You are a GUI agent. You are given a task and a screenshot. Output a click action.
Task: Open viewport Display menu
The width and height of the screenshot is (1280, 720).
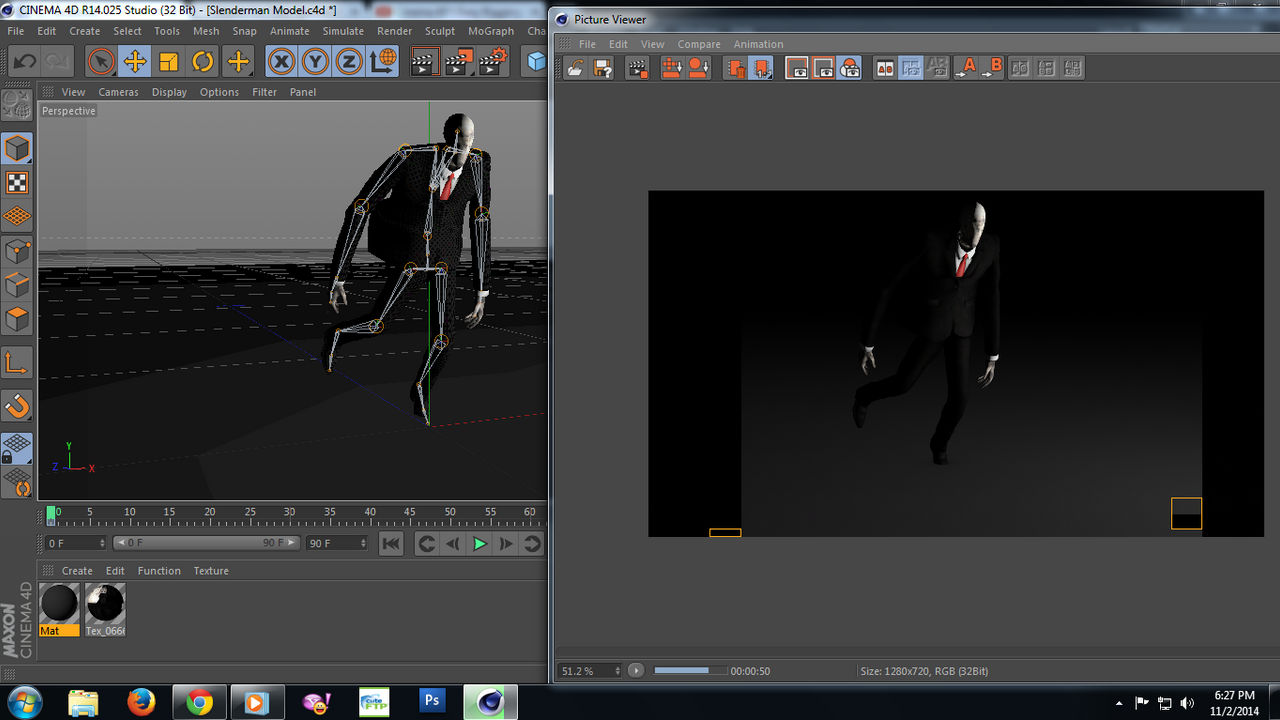coord(169,92)
